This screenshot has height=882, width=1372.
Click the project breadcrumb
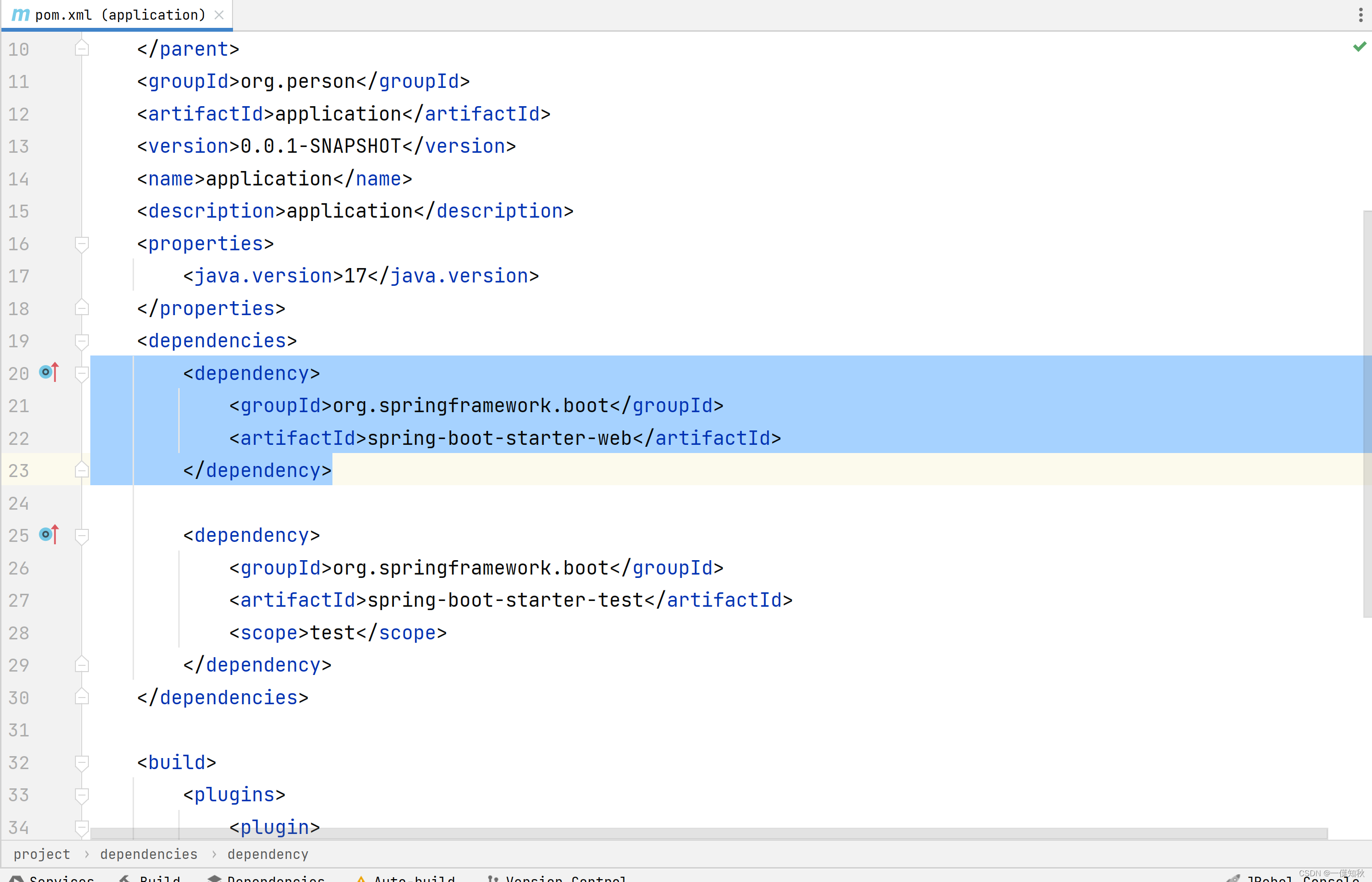tap(42, 854)
